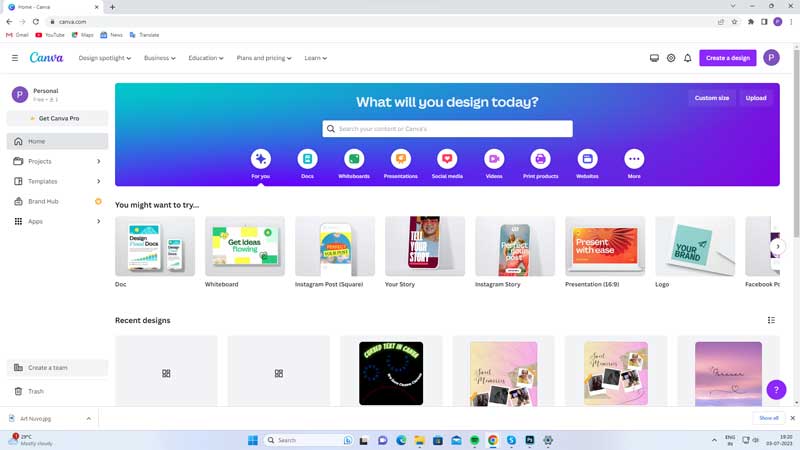Click the search magnifier in the banner

[x=331, y=129]
